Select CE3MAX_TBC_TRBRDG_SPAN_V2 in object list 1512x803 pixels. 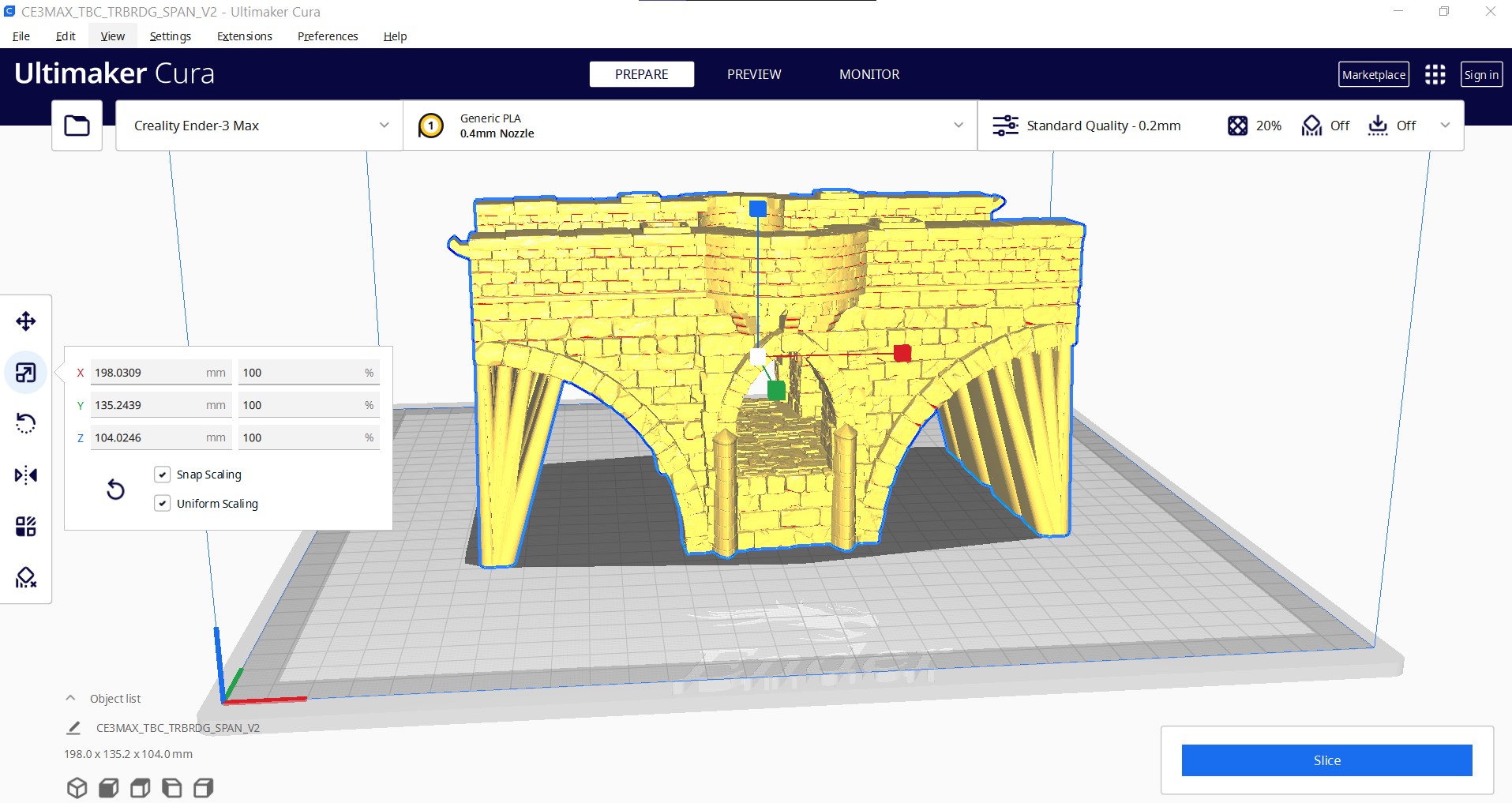click(x=178, y=728)
